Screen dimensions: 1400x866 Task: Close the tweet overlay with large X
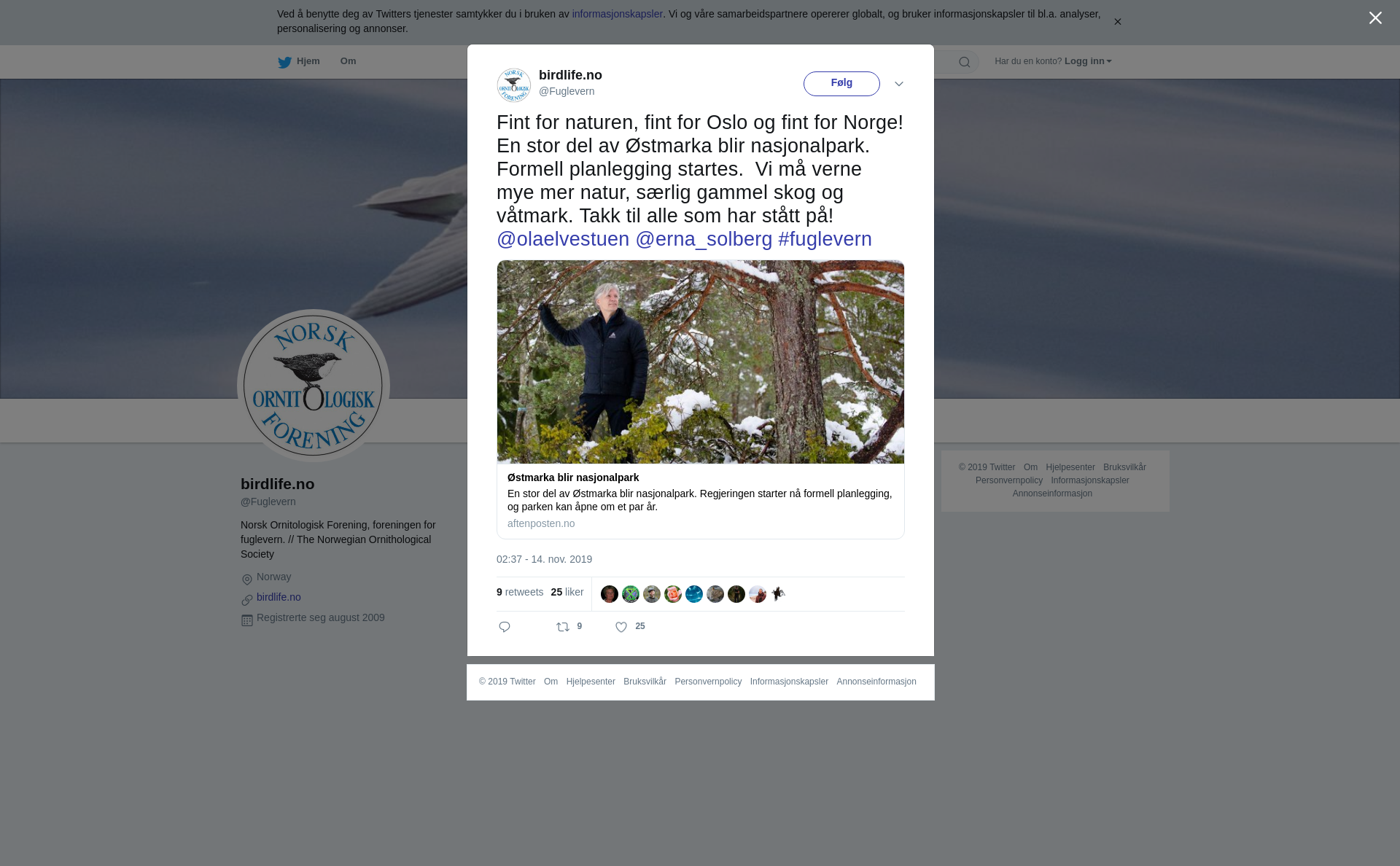coord(1375,18)
